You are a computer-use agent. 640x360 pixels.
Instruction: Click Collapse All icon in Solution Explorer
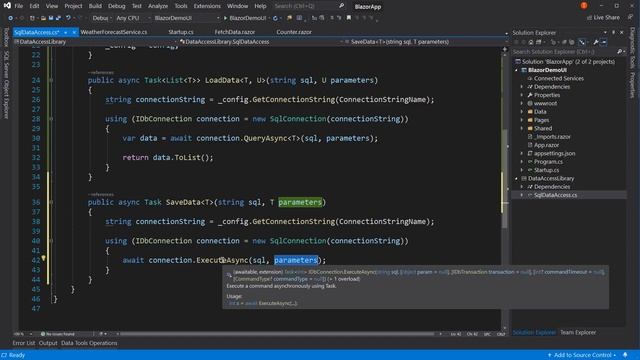click(564, 42)
